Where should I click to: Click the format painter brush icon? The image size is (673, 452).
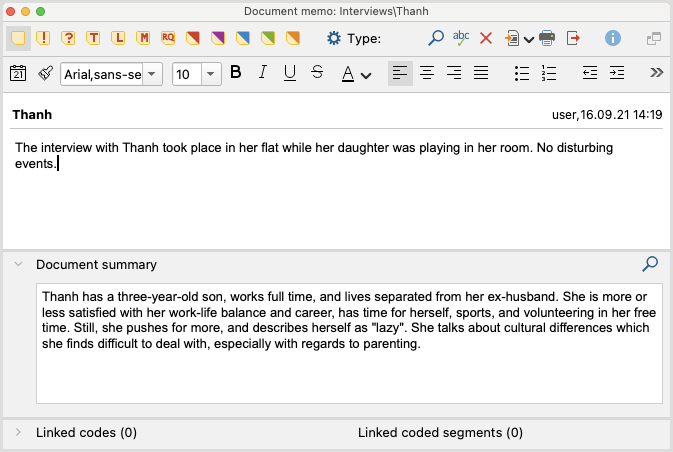(x=45, y=73)
